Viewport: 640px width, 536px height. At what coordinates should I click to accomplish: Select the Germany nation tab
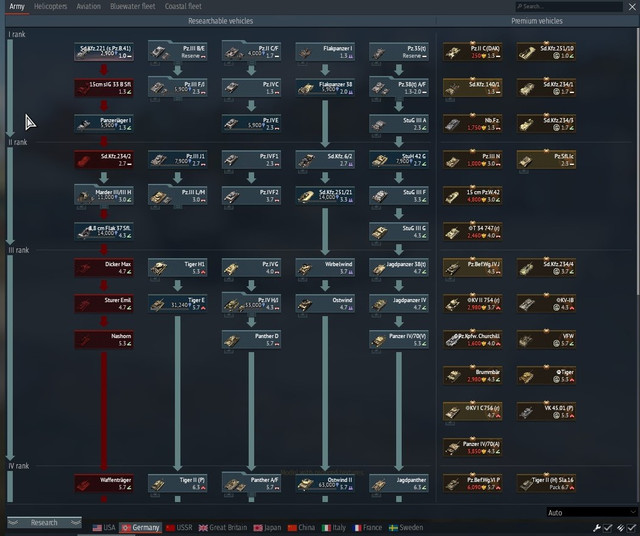point(141,527)
